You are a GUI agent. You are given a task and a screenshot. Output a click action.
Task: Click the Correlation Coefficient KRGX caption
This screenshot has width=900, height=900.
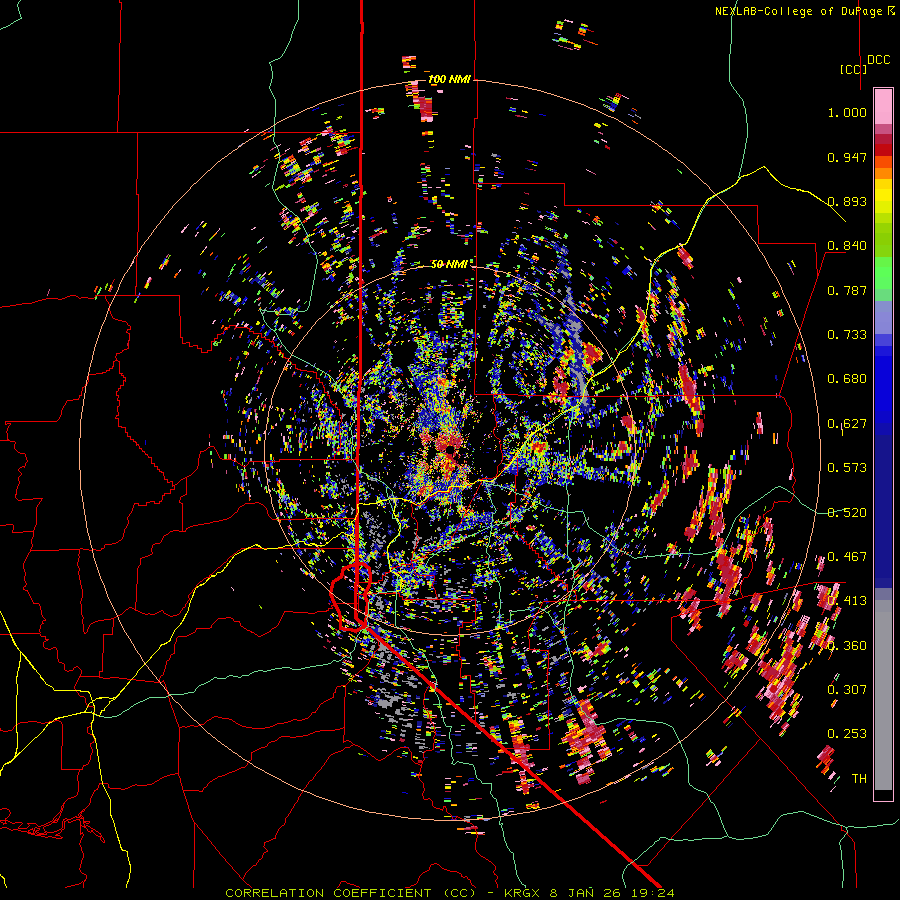coord(449,893)
